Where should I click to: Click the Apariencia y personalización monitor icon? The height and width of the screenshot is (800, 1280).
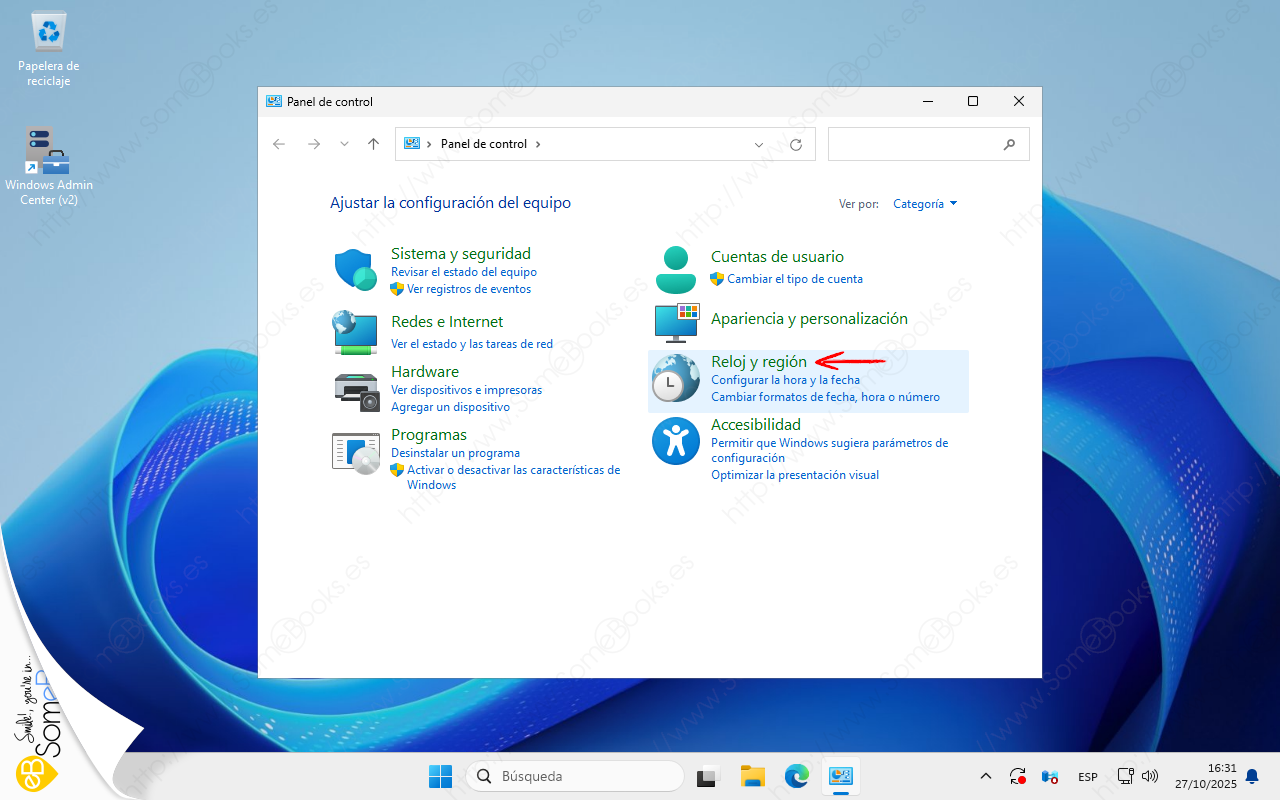point(676,323)
